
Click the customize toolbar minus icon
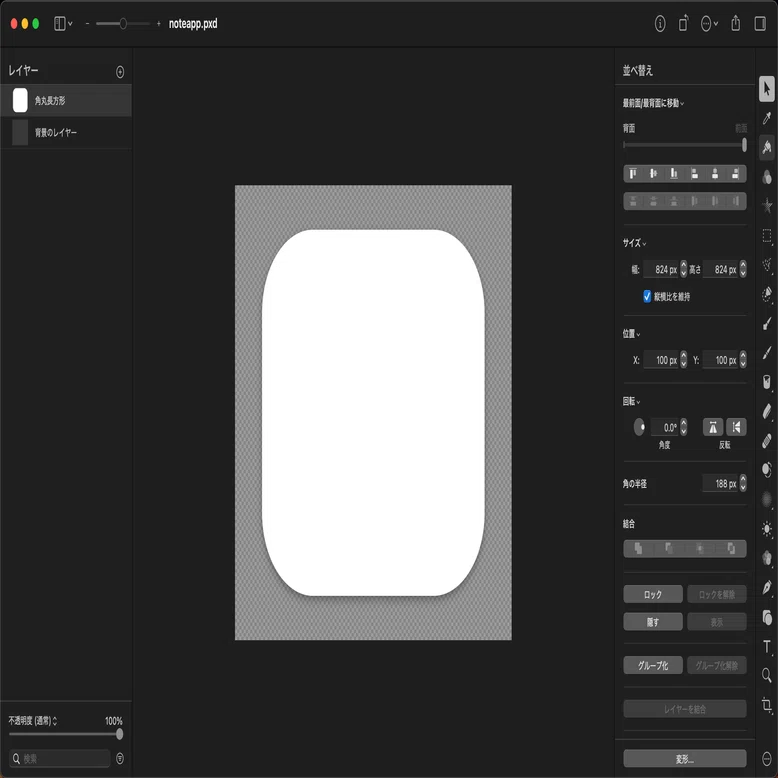coord(767,759)
